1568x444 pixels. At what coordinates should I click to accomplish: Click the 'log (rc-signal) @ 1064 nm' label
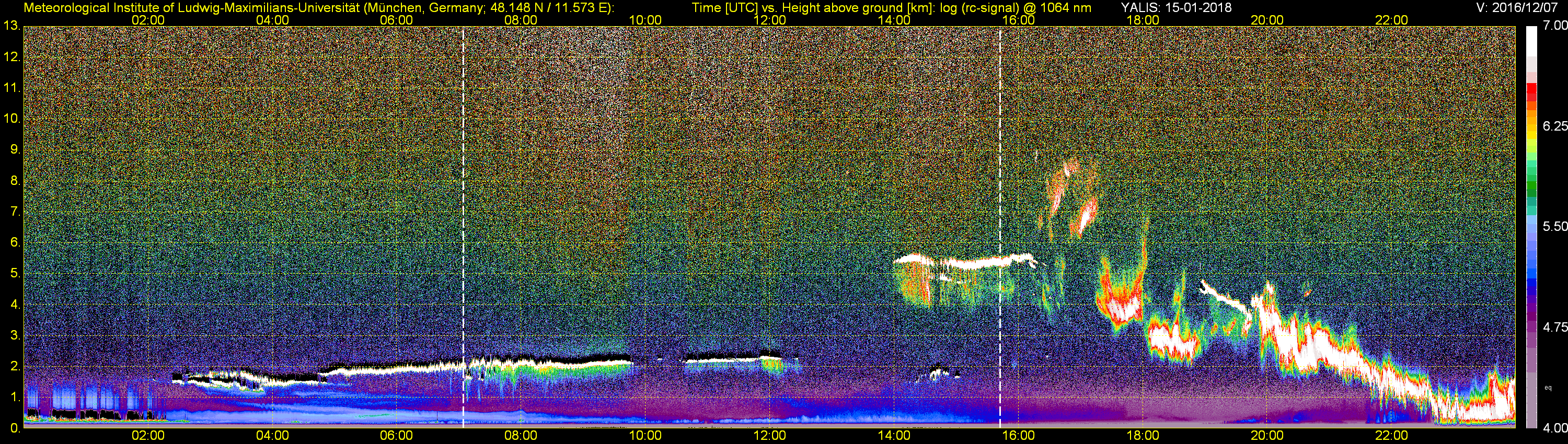coord(1016,8)
